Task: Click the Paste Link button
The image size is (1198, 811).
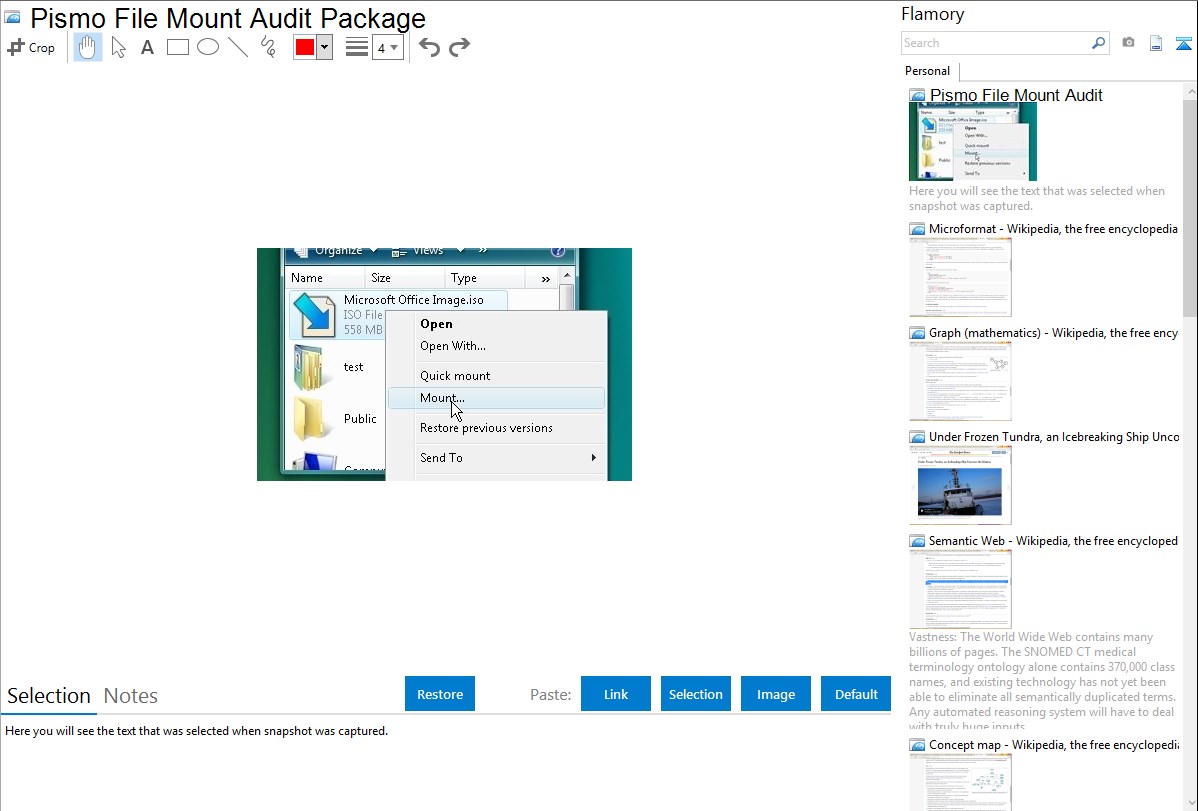Action: (x=616, y=694)
